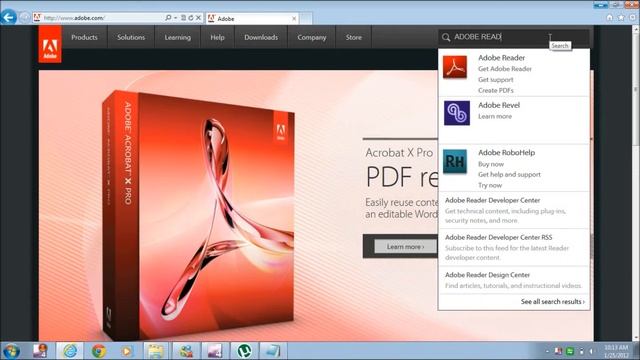Screen dimensions: 640x360
Task: Open Windows Live Messenger taskbar icon
Action: [x=186, y=351]
